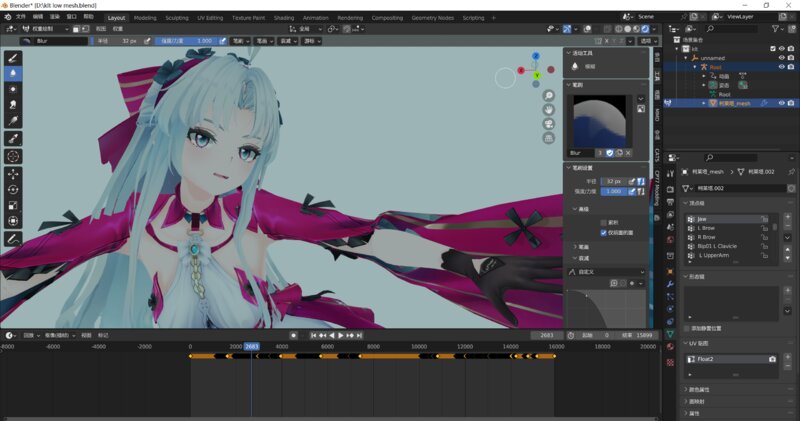Add a new vertex group plus button
The width and height of the screenshot is (800, 421).
pos(787,217)
